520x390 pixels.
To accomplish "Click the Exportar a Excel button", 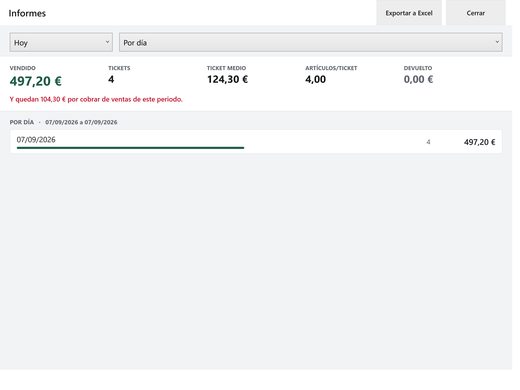I will (x=409, y=13).
